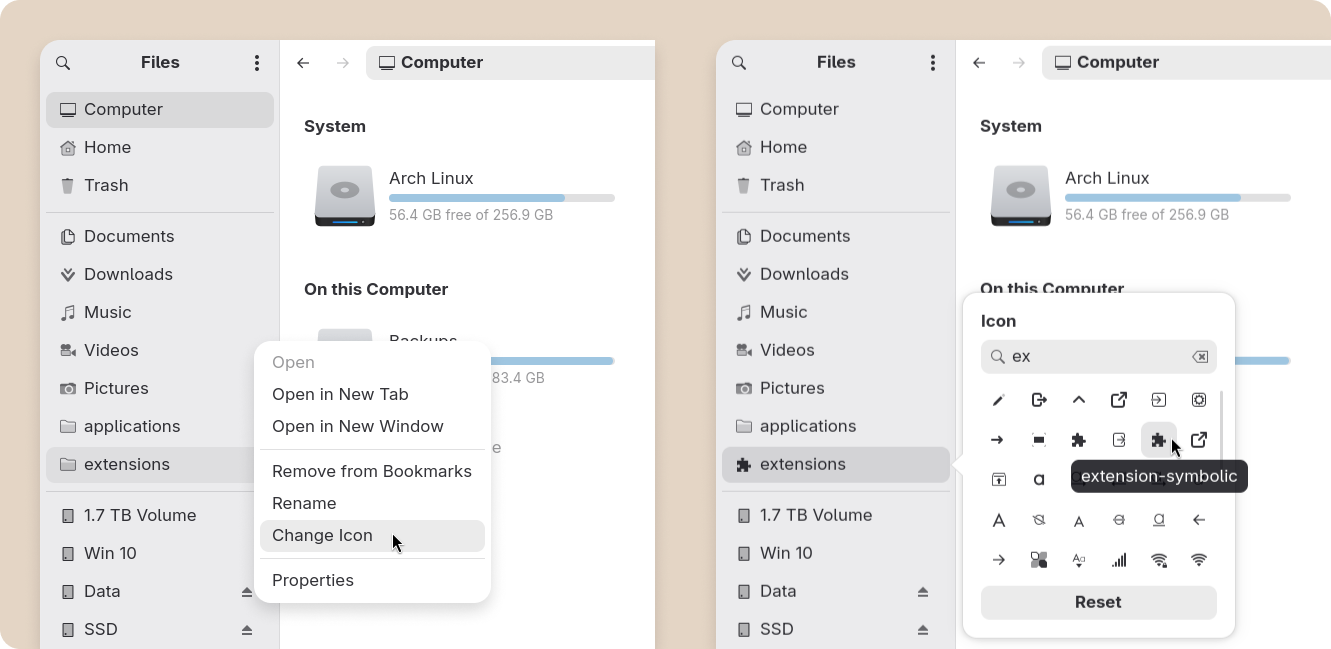Go back in the left Files window
Viewport: 1331px width, 649px height.
303,63
